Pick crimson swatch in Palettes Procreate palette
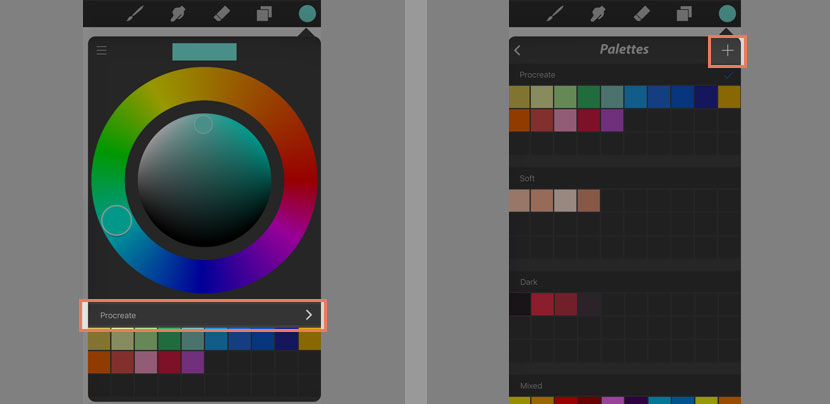Screen dimensions: 830x404 coord(589,120)
